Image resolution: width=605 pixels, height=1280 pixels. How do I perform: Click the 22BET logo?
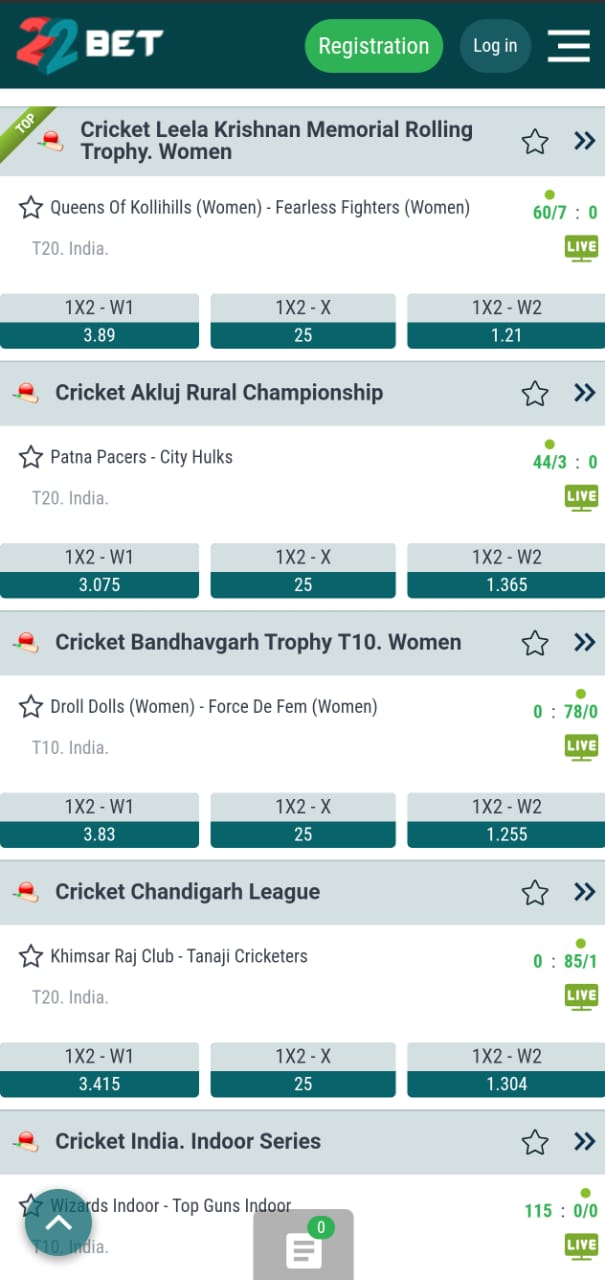[x=89, y=43]
